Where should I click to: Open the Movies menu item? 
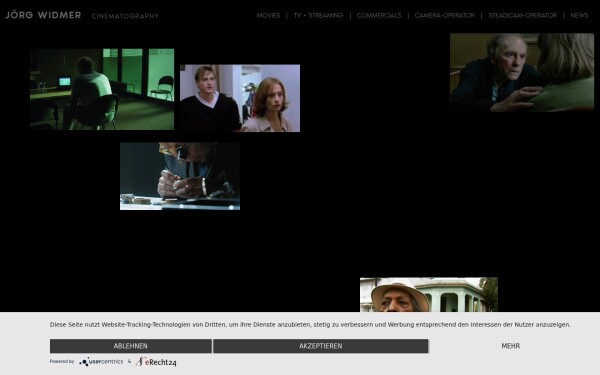tap(268, 16)
